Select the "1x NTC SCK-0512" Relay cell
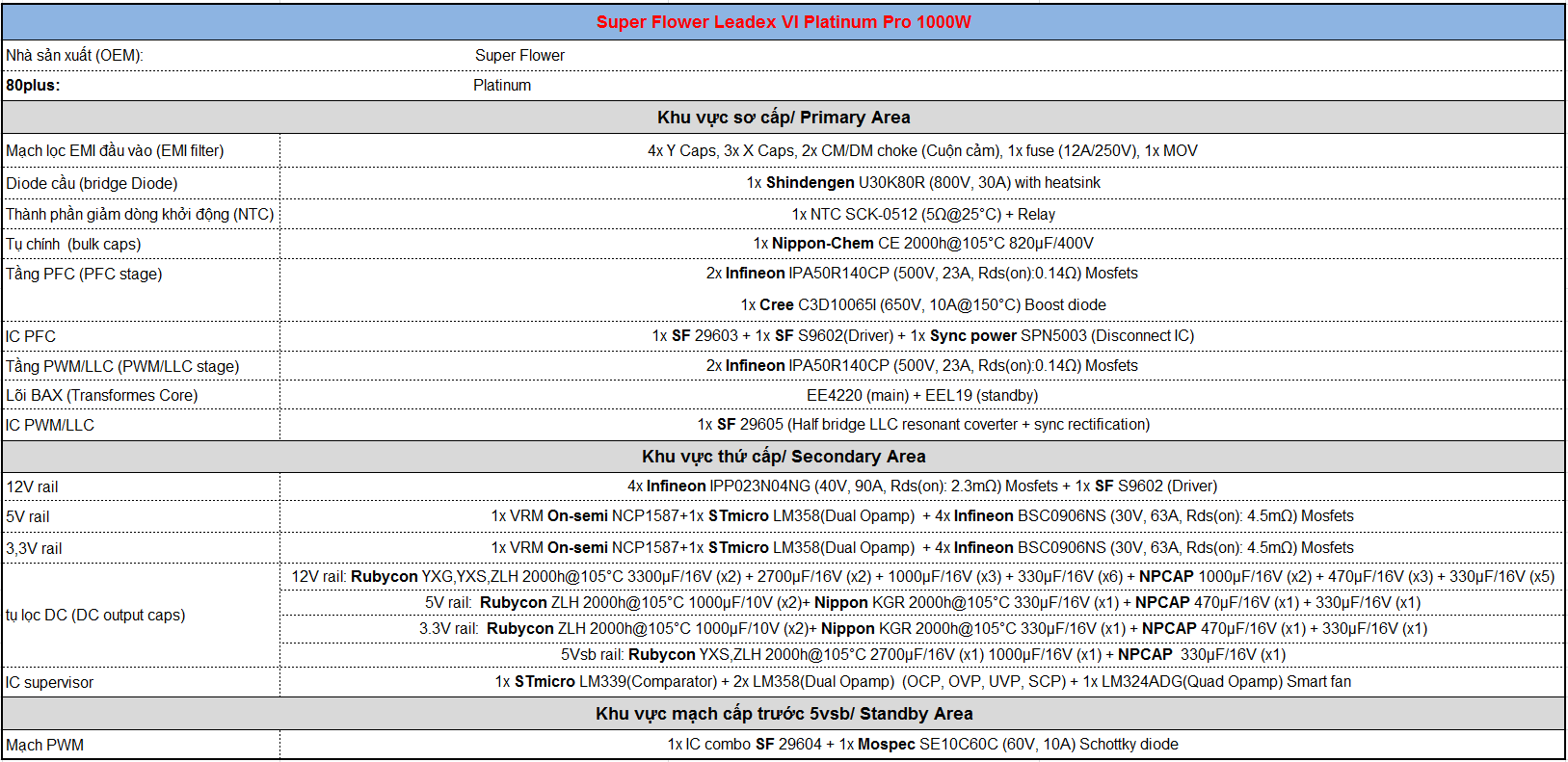The image size is (1568, 762). coord(922,215)
